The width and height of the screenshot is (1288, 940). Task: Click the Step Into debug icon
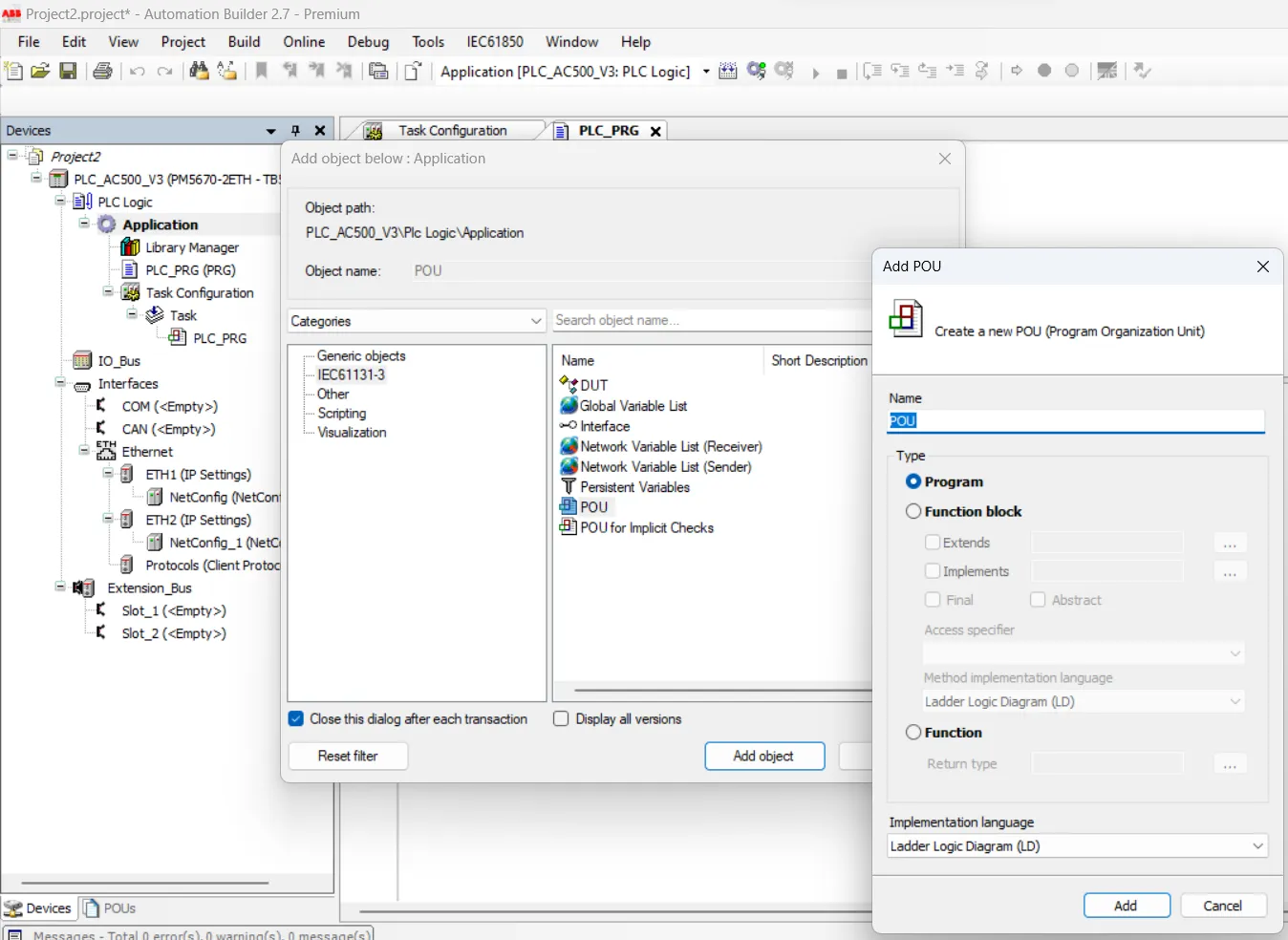click(x=900, y=71)
